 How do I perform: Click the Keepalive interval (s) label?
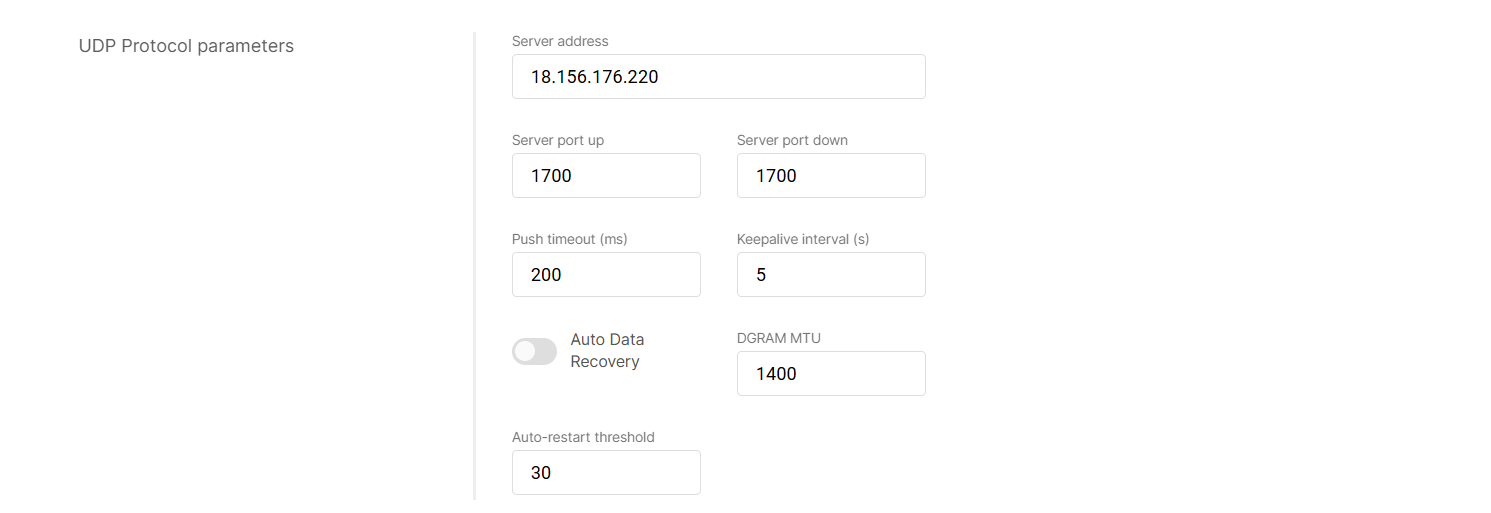point(803,239)
